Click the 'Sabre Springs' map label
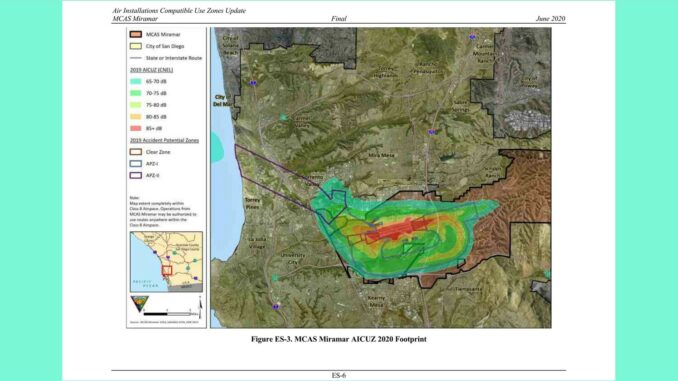 461,106
